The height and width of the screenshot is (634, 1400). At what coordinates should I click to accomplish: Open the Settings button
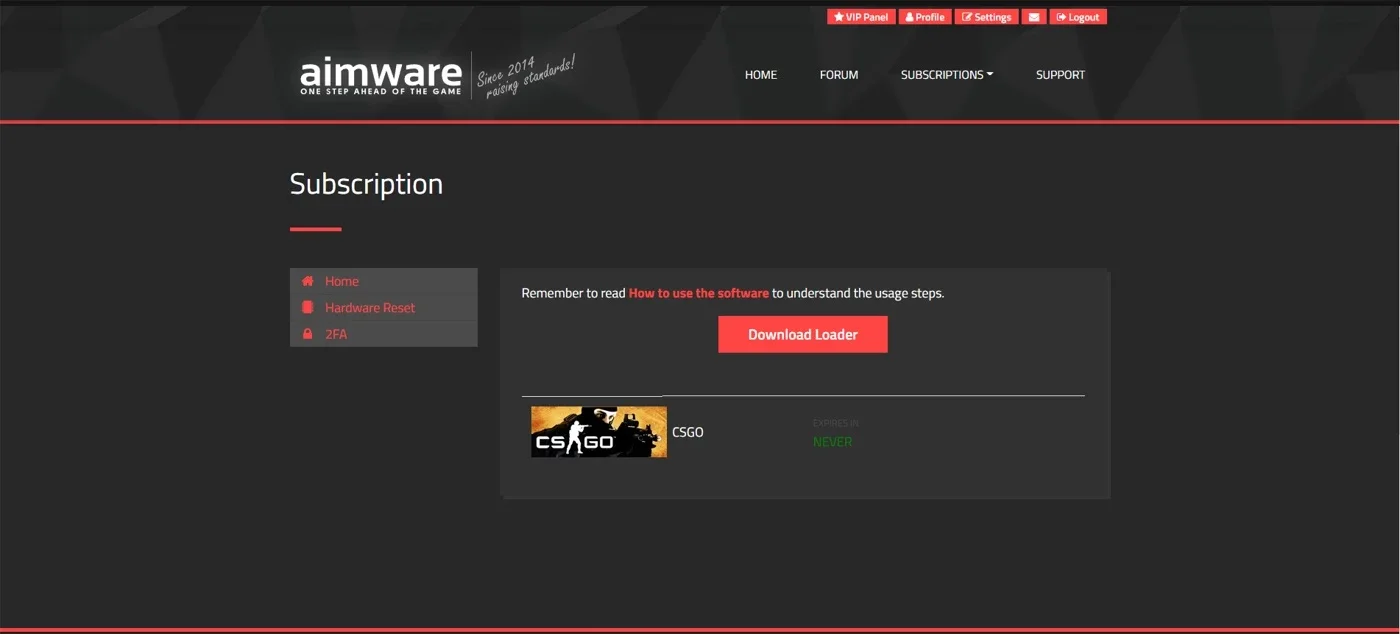point(987,17)
